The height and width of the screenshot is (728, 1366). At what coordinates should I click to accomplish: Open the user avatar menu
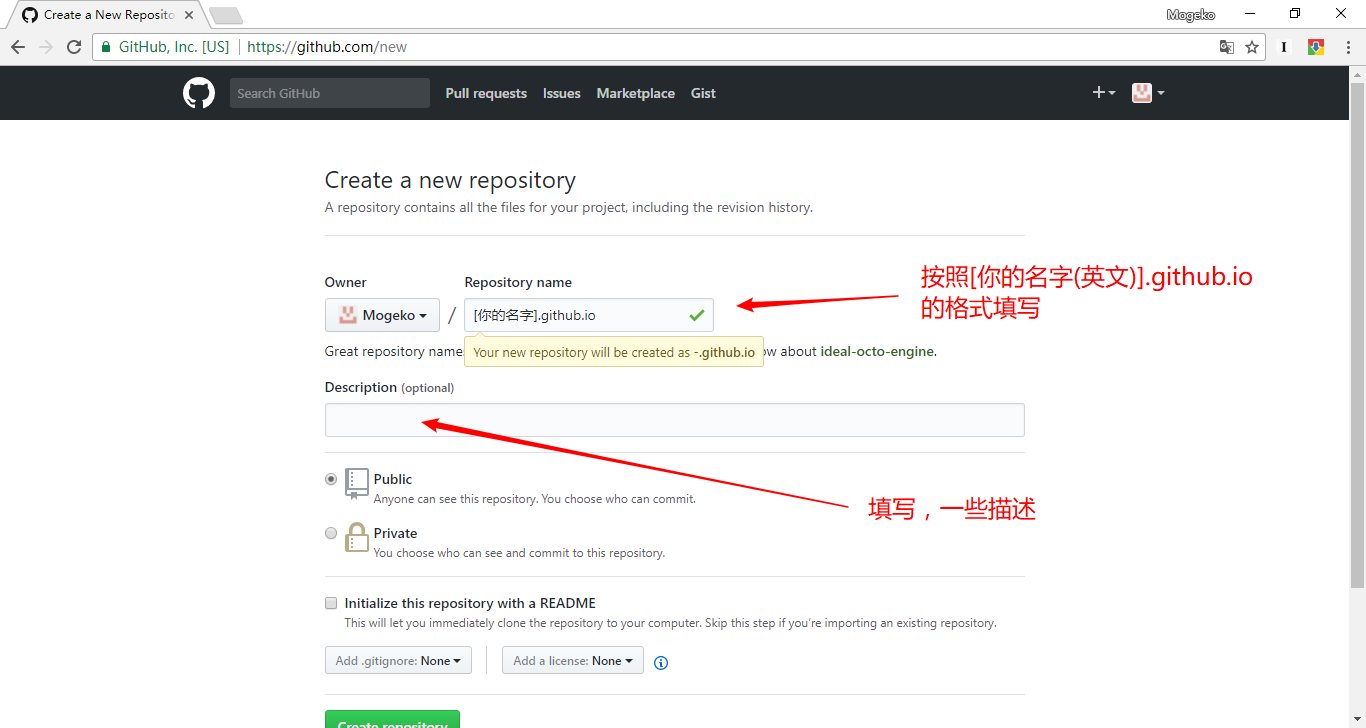(x=1147, y=93)
